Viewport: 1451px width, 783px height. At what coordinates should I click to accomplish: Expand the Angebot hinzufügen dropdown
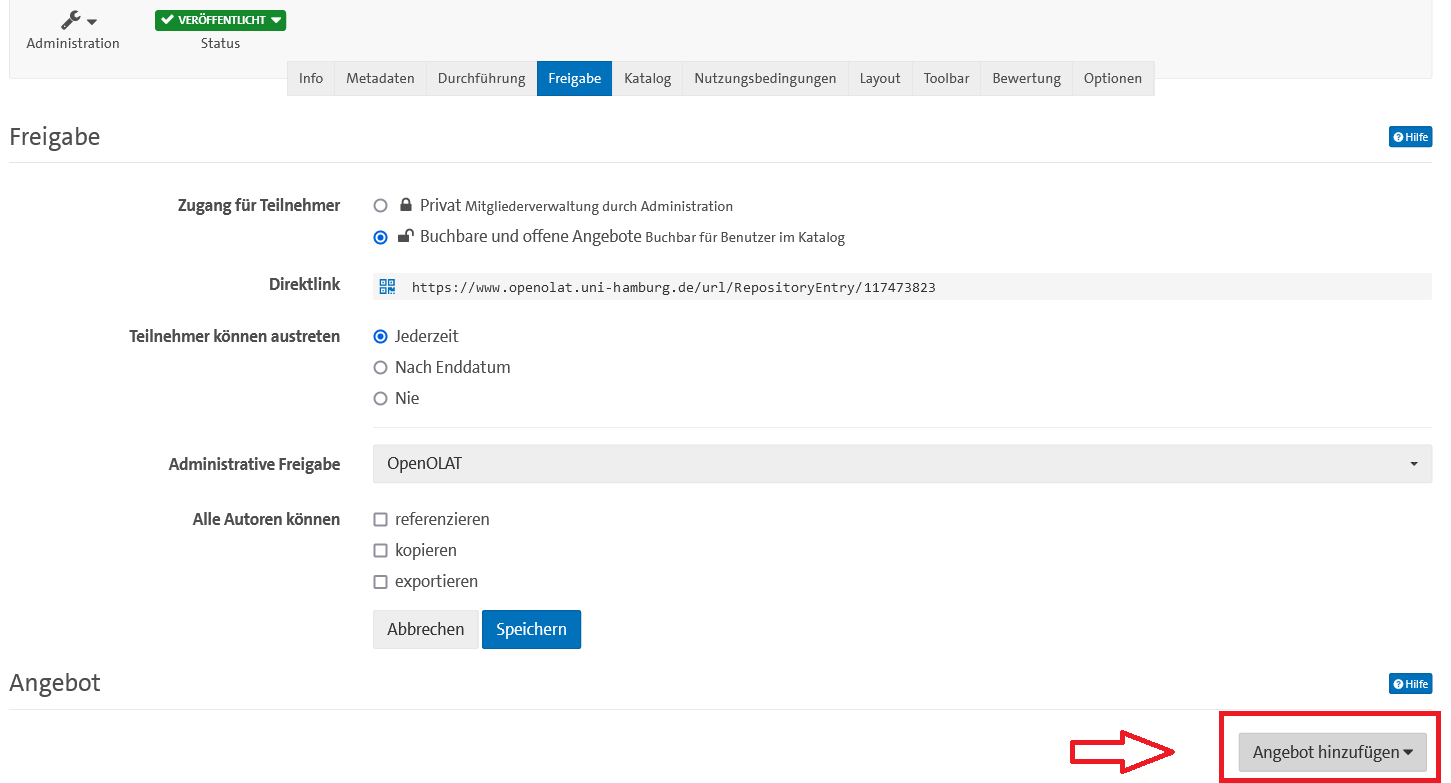tap(1332, 752)
